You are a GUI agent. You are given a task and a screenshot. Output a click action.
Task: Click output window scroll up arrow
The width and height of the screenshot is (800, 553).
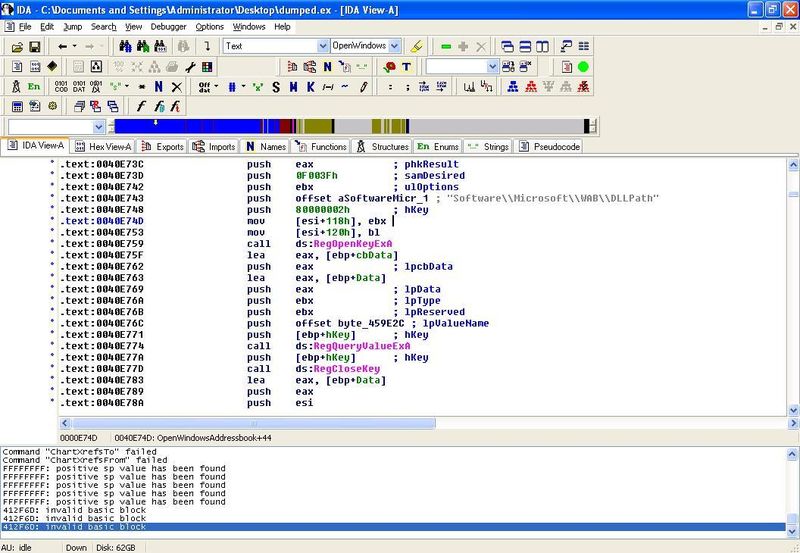pyautogui.click(x=792, y=454)
